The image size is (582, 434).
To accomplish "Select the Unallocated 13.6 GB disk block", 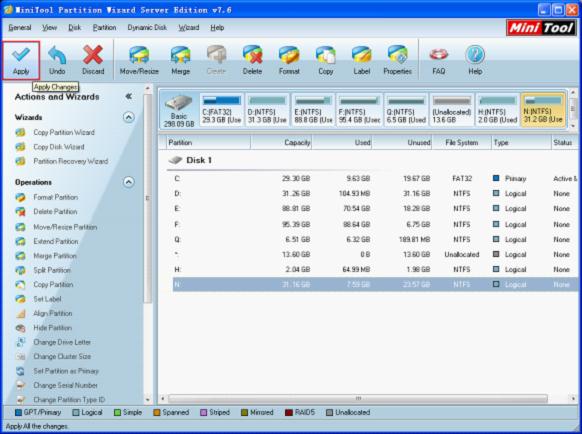I will 452,110.
